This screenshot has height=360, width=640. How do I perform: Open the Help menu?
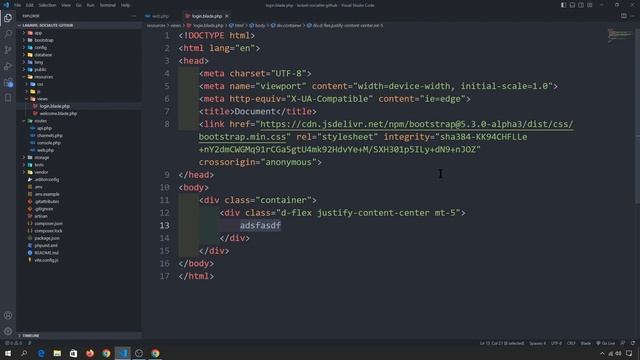[x=125, y=5]
